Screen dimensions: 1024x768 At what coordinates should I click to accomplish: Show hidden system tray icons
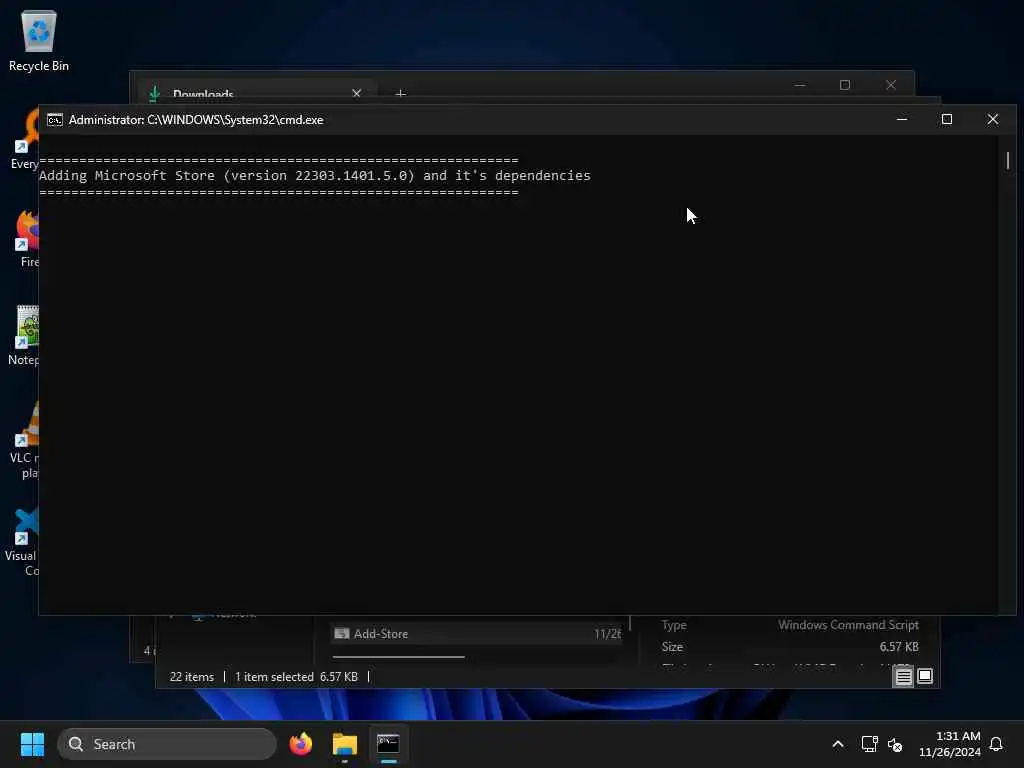[x=838, y=744]
